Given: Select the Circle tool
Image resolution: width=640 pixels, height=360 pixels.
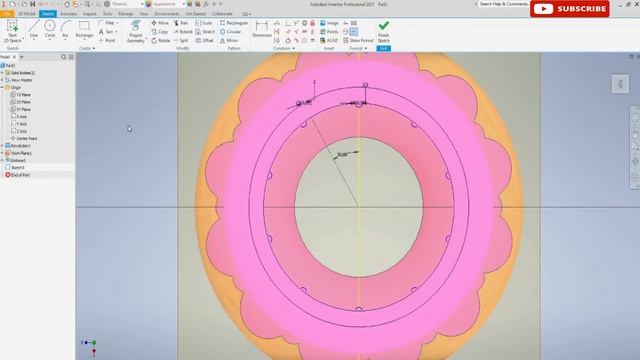Looking at the screenshot, I should coord(50,30).
